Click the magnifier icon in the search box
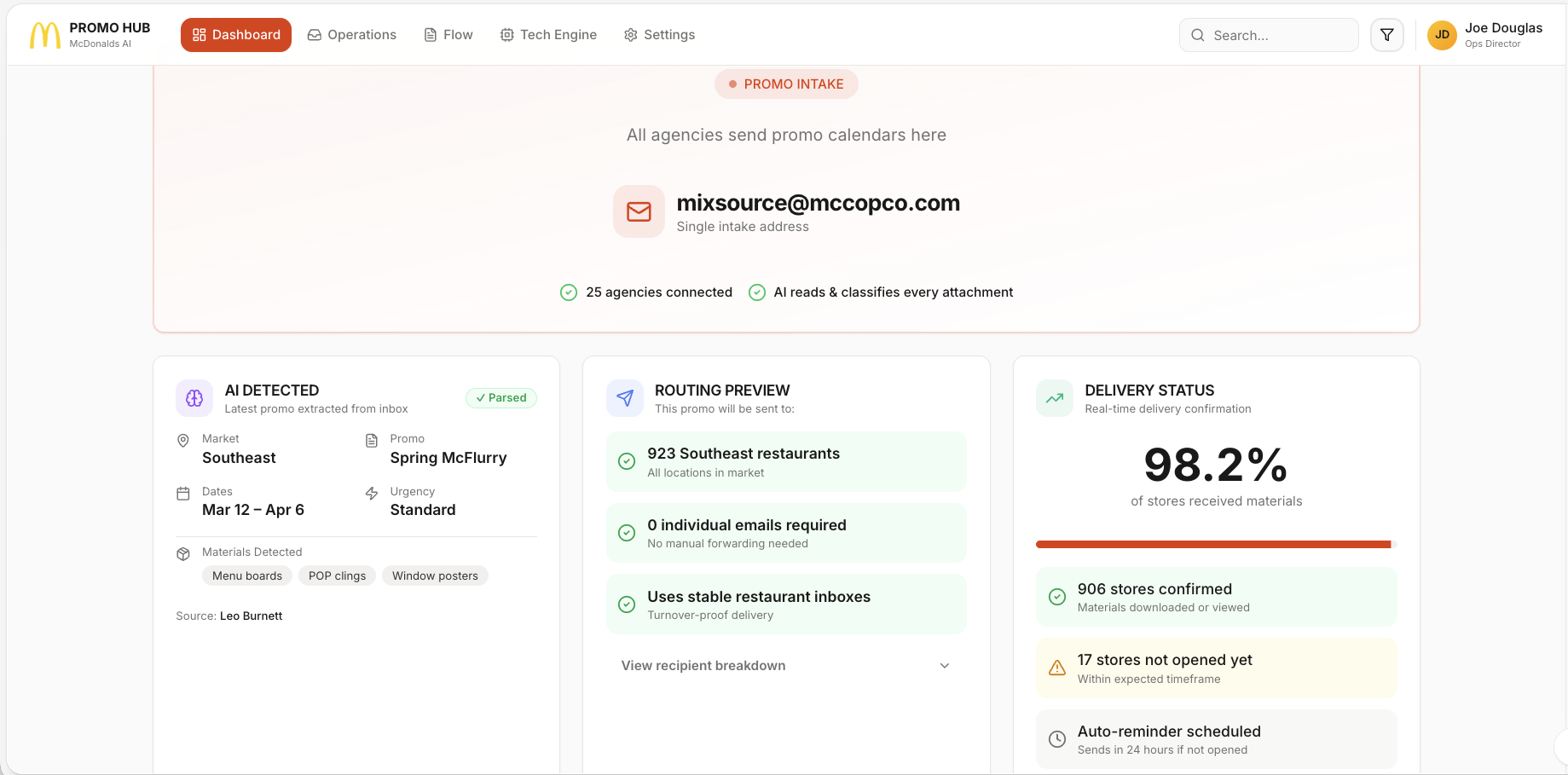The width and height of the screenshot is (1568, 775). tap(1198, 35)
